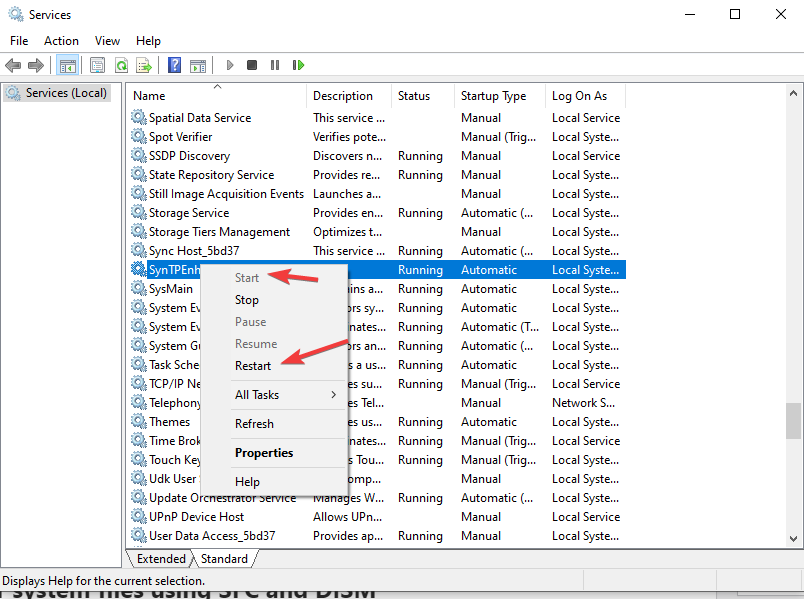
Task: Click gear icon of SysMain row
Action: tap(138, 288)
